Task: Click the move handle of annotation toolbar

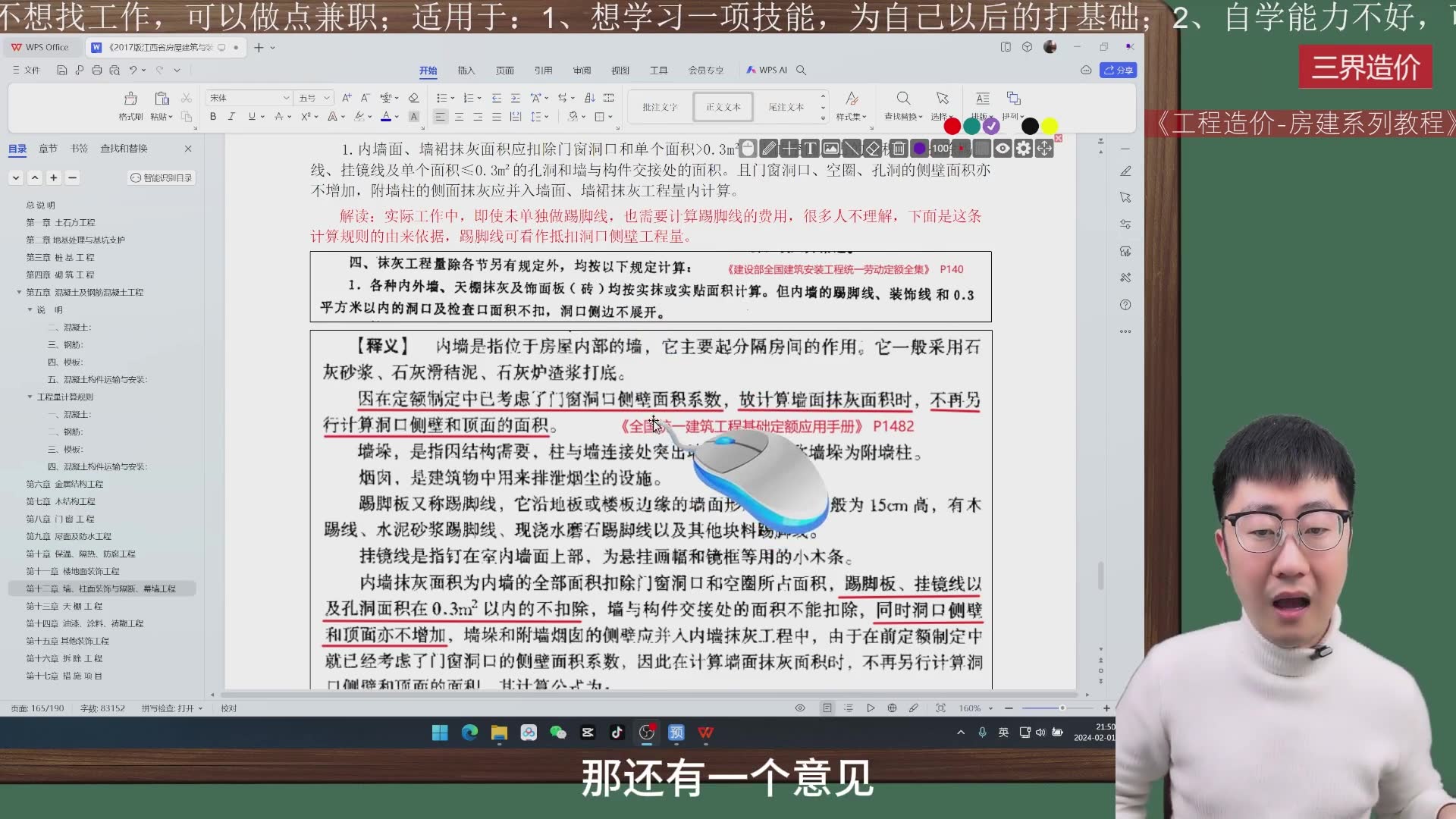Action: pyautogui.click(x=1045, y=149)
